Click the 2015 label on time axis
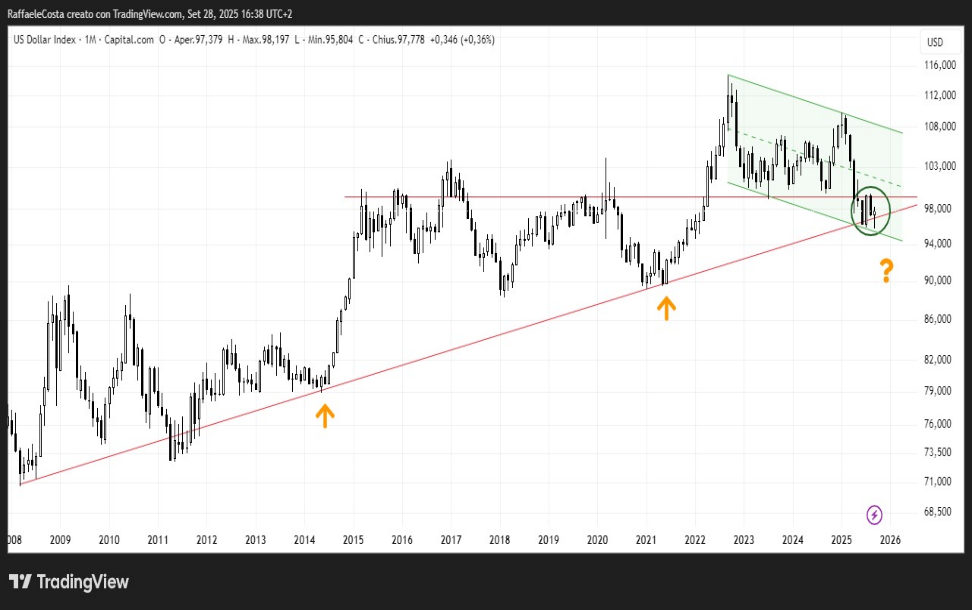Viewport: 972px width, 610px height. pyautogui.click(x=353, y=540)
